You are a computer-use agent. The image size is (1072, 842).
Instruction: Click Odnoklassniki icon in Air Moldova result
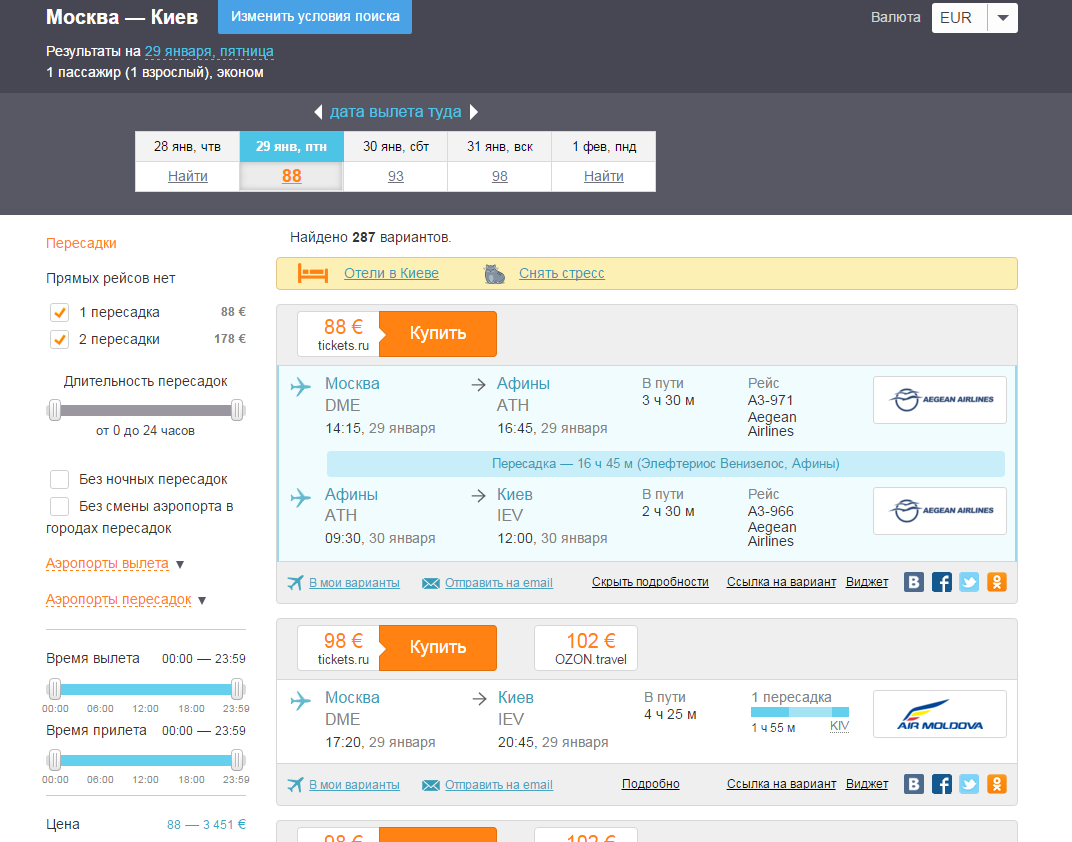coord(996,784)
